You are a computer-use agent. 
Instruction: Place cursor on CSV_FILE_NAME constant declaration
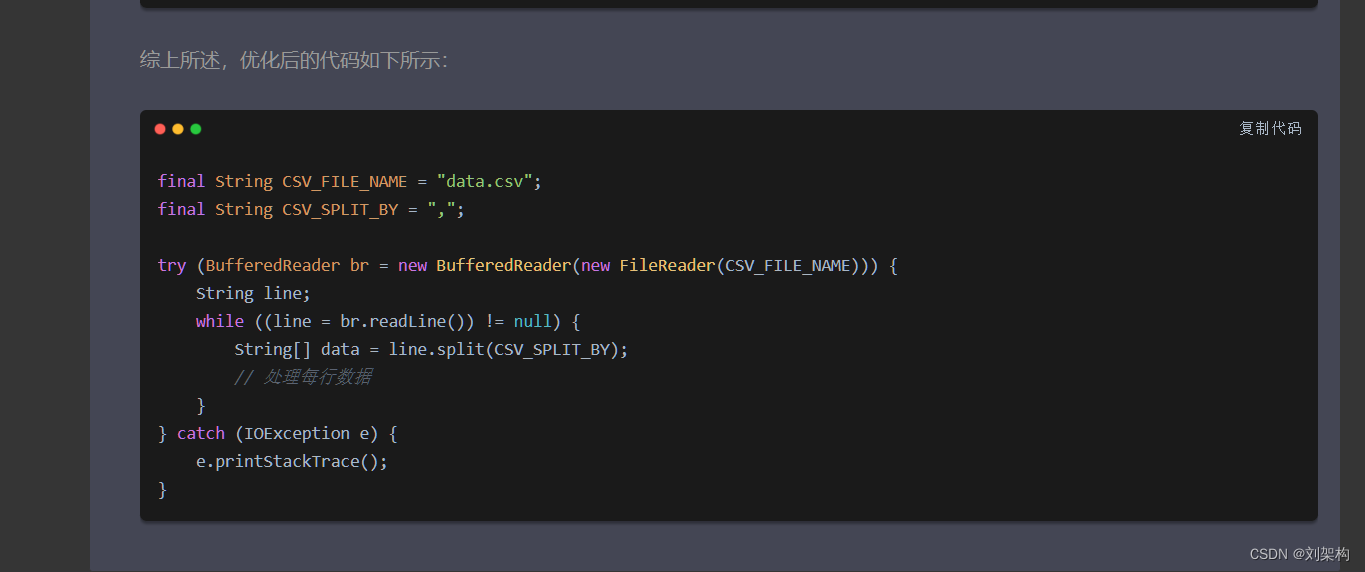[x=344, y=181]
